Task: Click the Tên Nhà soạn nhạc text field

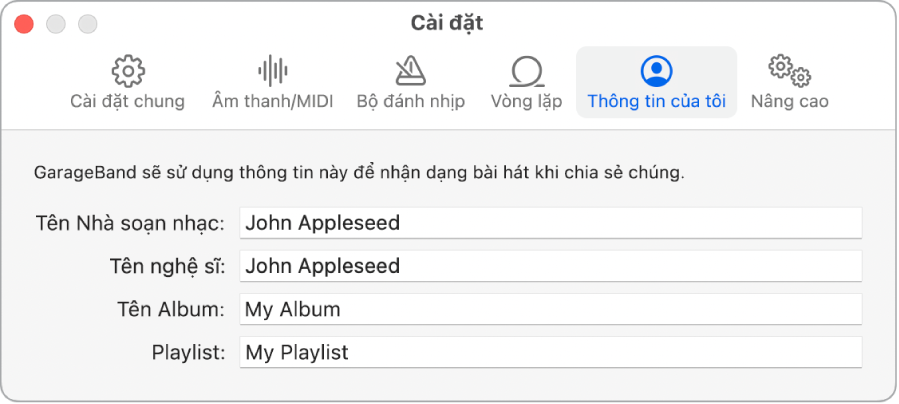Action: (x=550, y=223)
